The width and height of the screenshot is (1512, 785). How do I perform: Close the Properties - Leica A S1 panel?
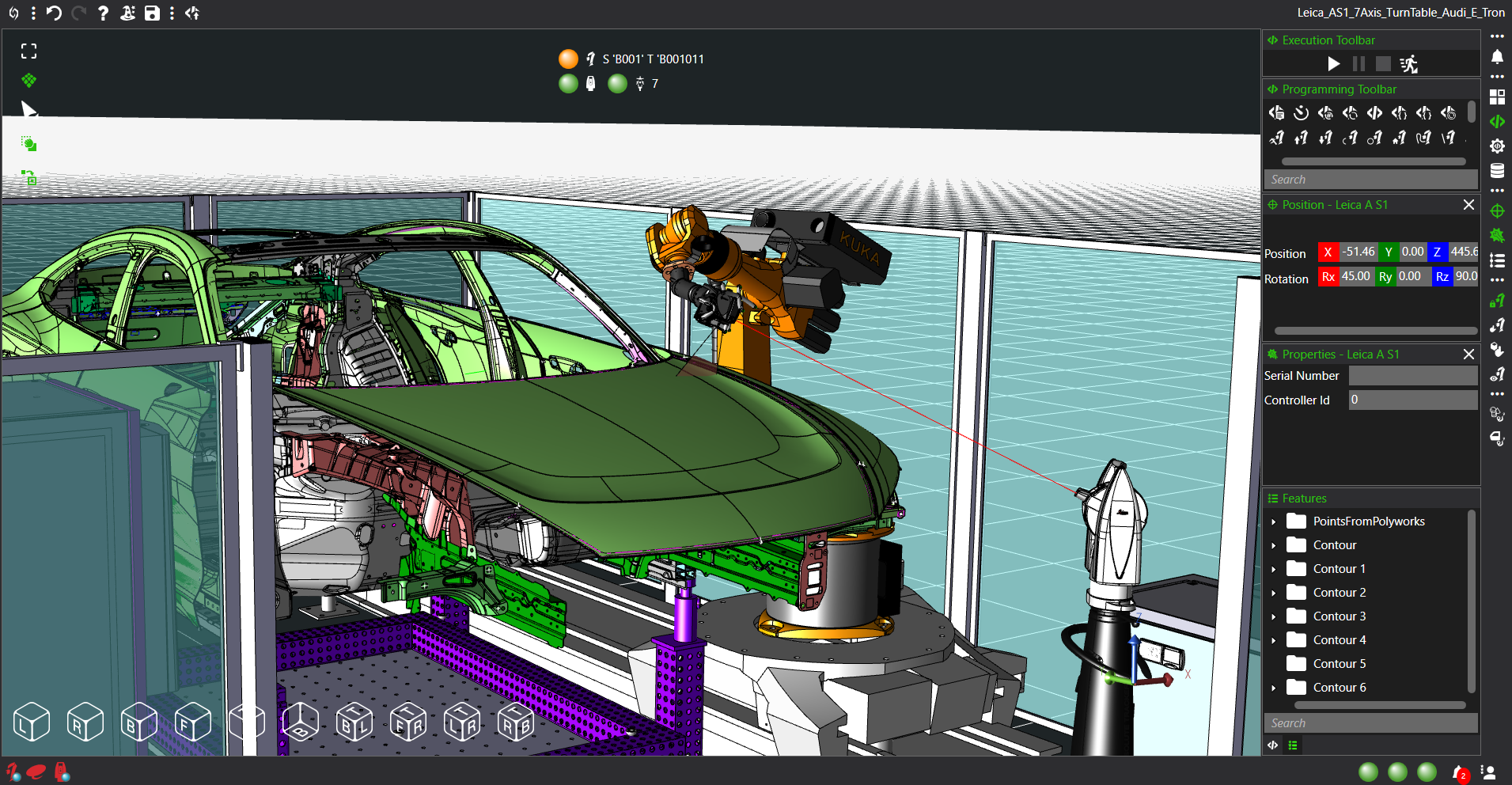1468,355
